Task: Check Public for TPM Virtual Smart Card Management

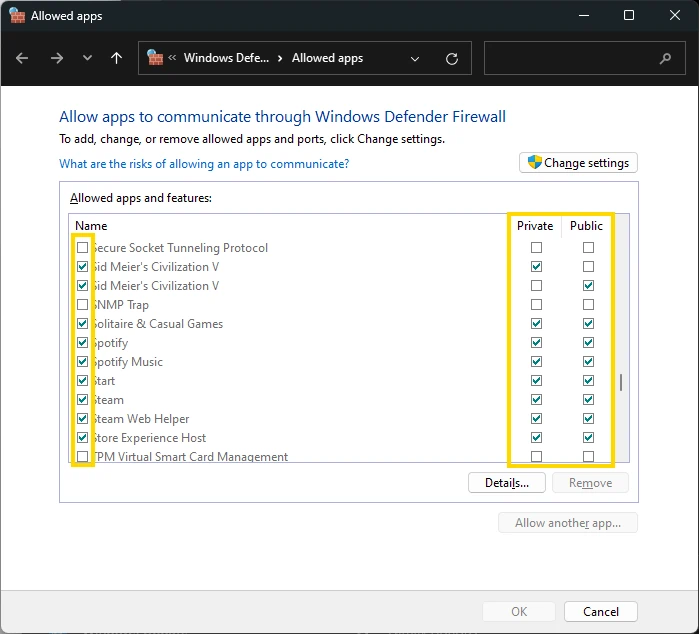Action: [x=588, y=457]
